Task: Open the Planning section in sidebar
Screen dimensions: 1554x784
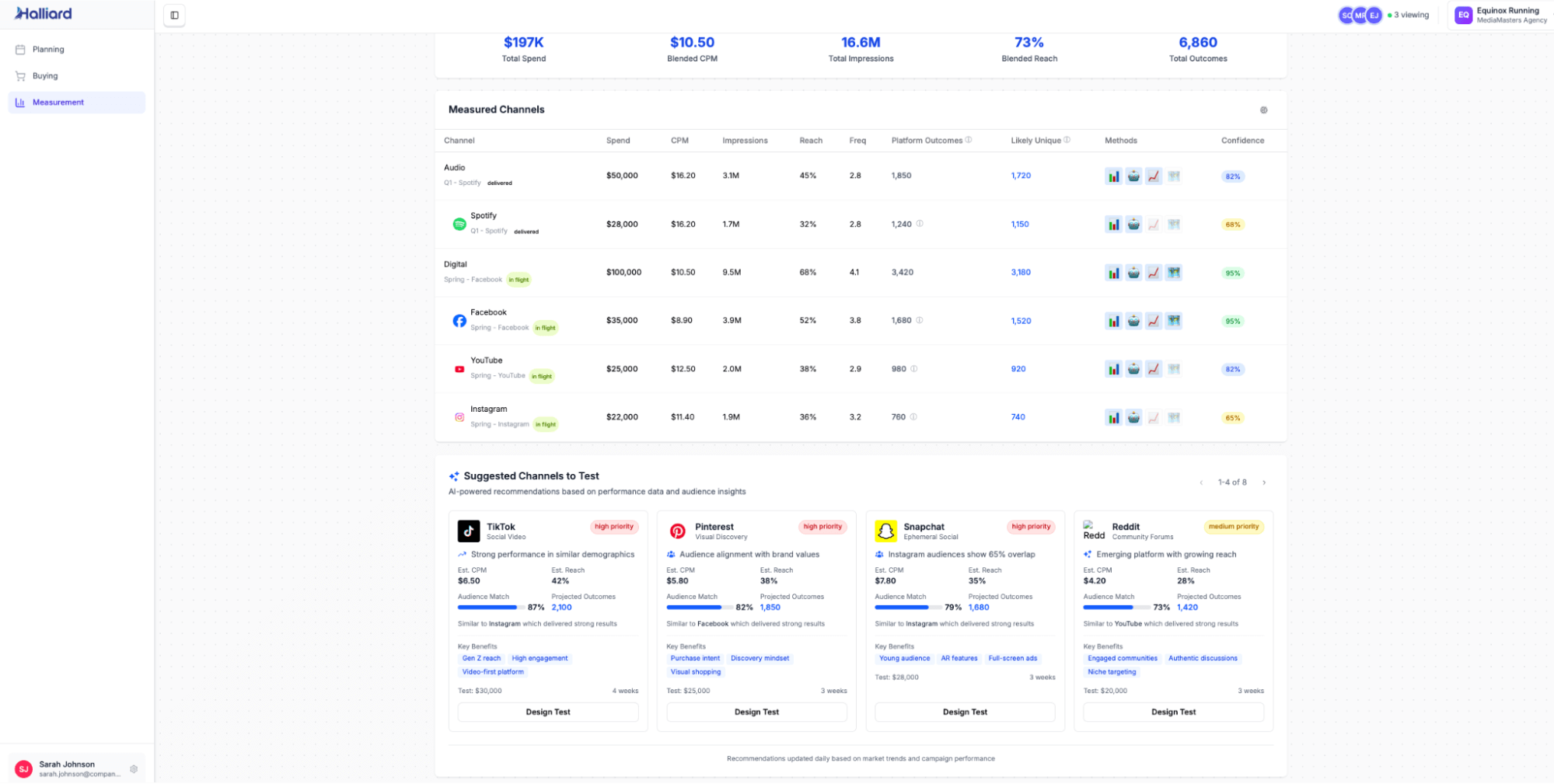Action: pos(48,50)
